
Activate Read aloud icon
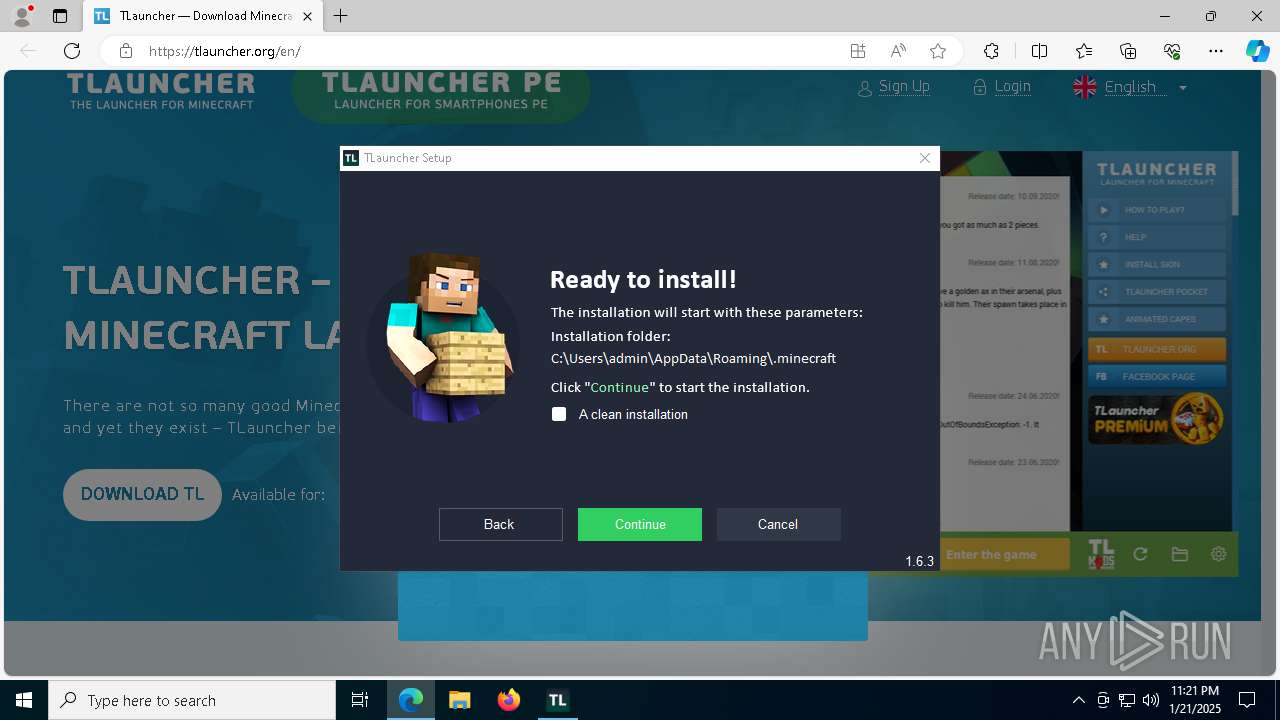pos(898,51)
